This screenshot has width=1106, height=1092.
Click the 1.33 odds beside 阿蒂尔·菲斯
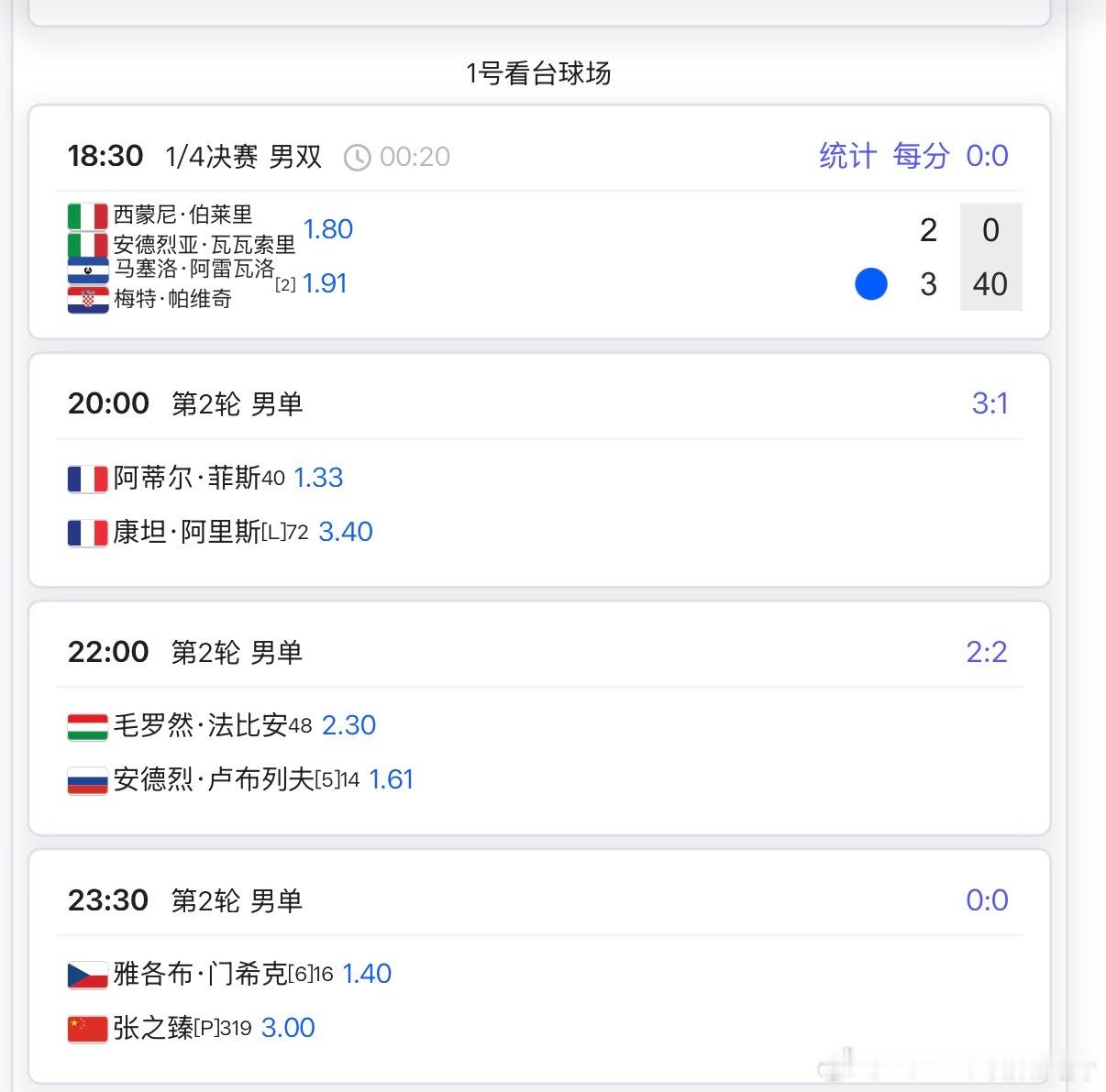tap(318, 478)
